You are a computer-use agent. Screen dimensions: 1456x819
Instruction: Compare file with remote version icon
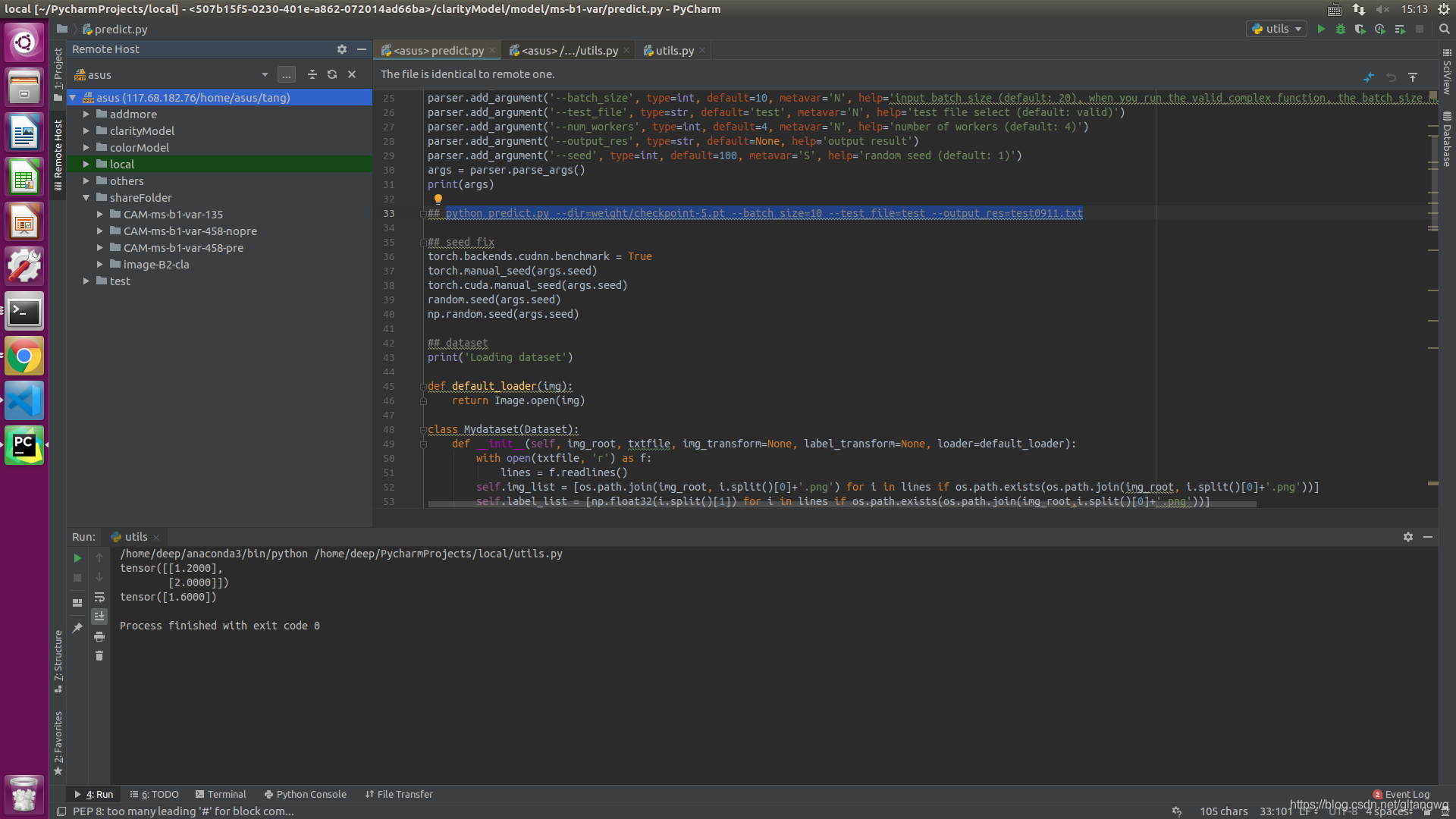pos(1369,77)
